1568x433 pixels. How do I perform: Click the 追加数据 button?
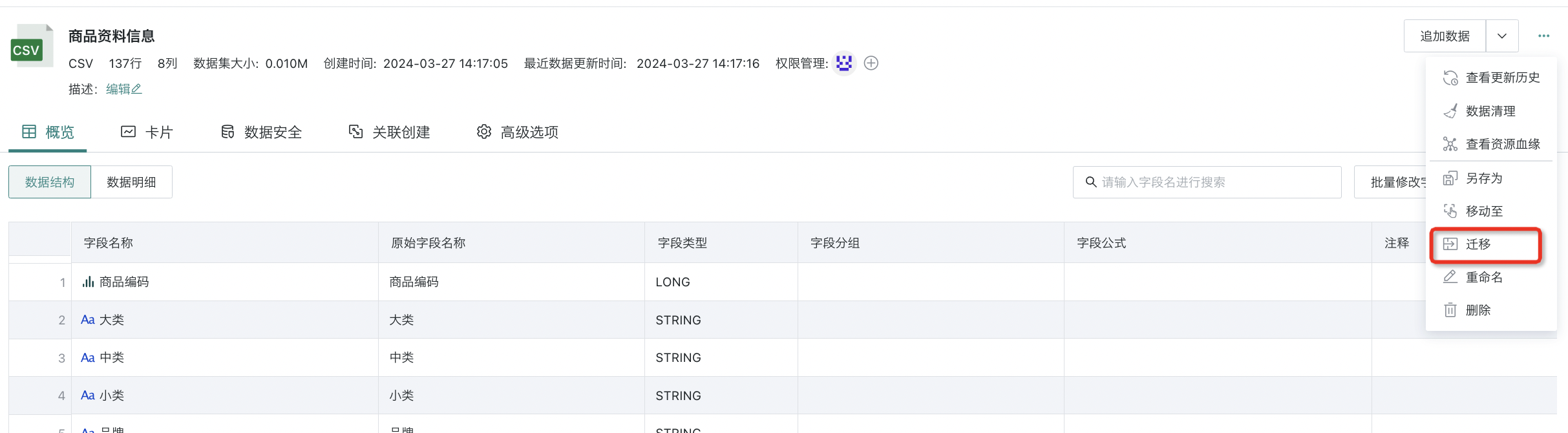pos(1445,36)
